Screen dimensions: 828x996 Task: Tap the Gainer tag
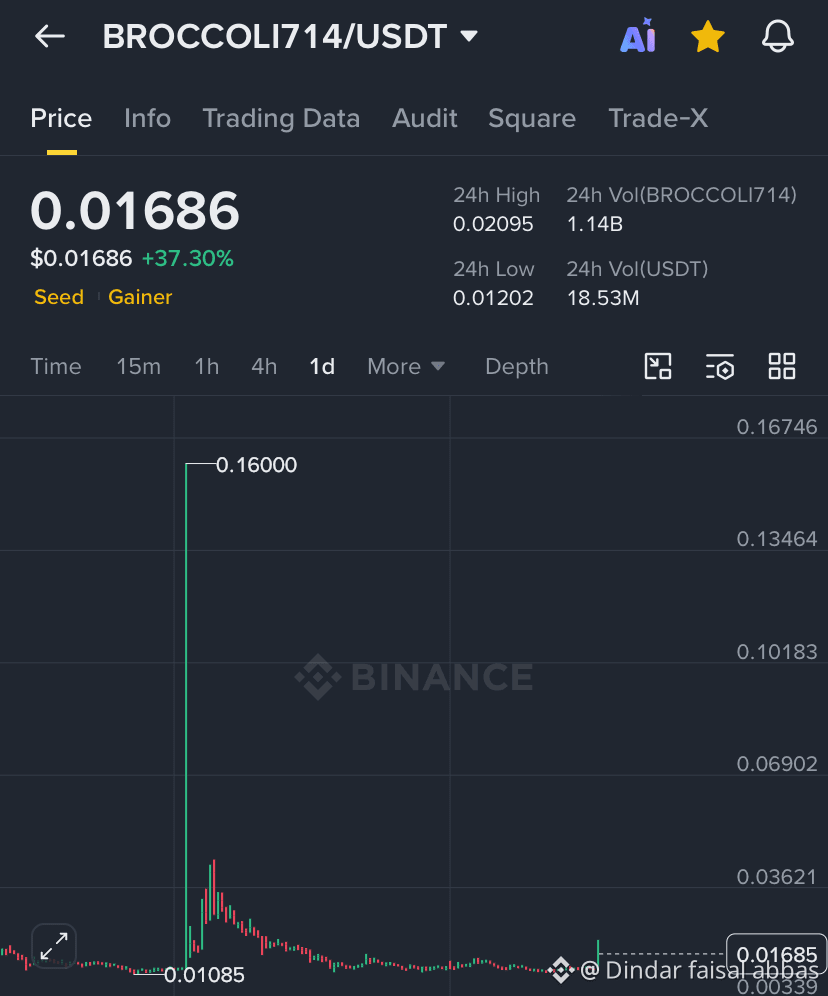pyautogui.click(x=140, y=297)
